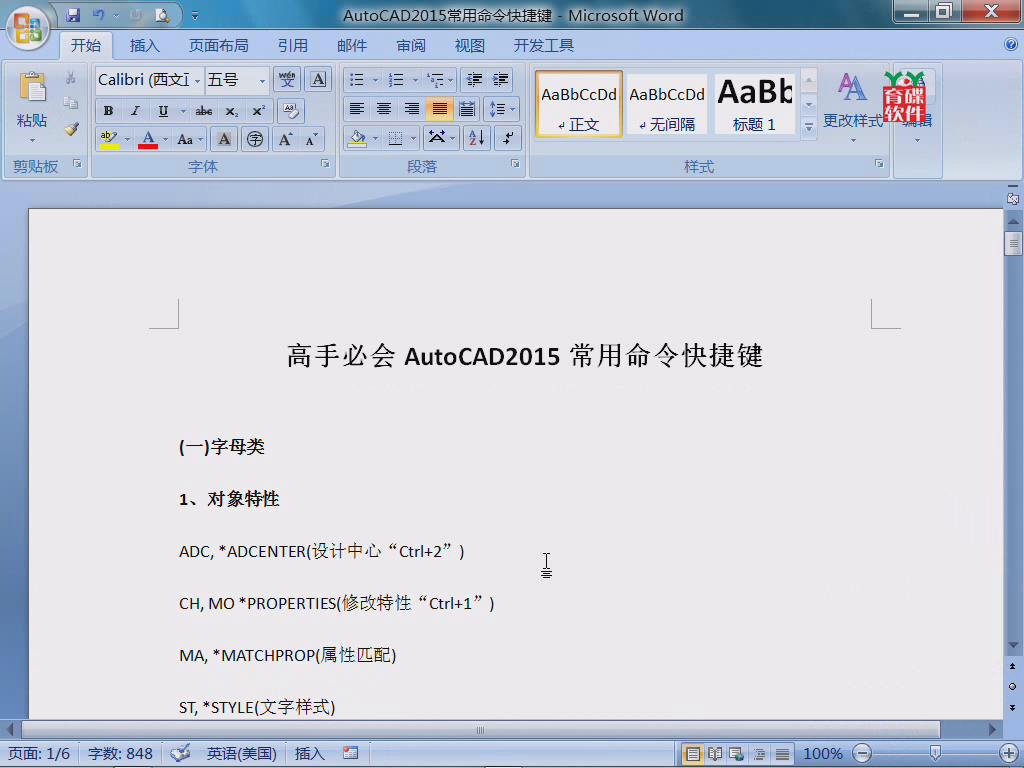
Task: Toggle bold formatting
Action: tap(108, 111)
